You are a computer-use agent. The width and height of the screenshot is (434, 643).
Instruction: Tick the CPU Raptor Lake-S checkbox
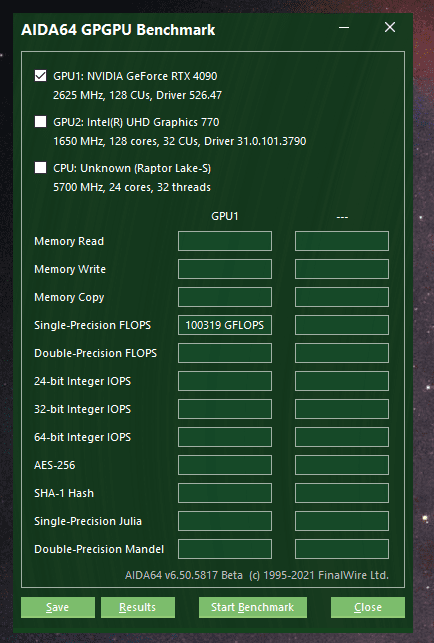coord(40,168)
